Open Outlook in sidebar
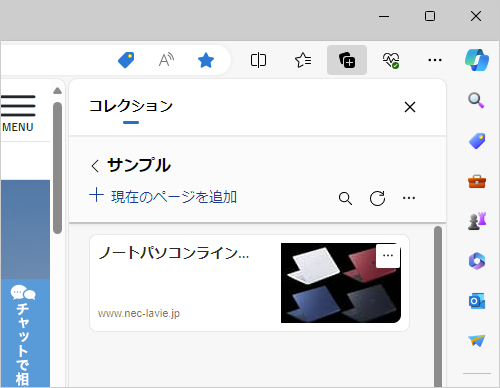The height and width of the screenshot is (388, 500). 477,301
